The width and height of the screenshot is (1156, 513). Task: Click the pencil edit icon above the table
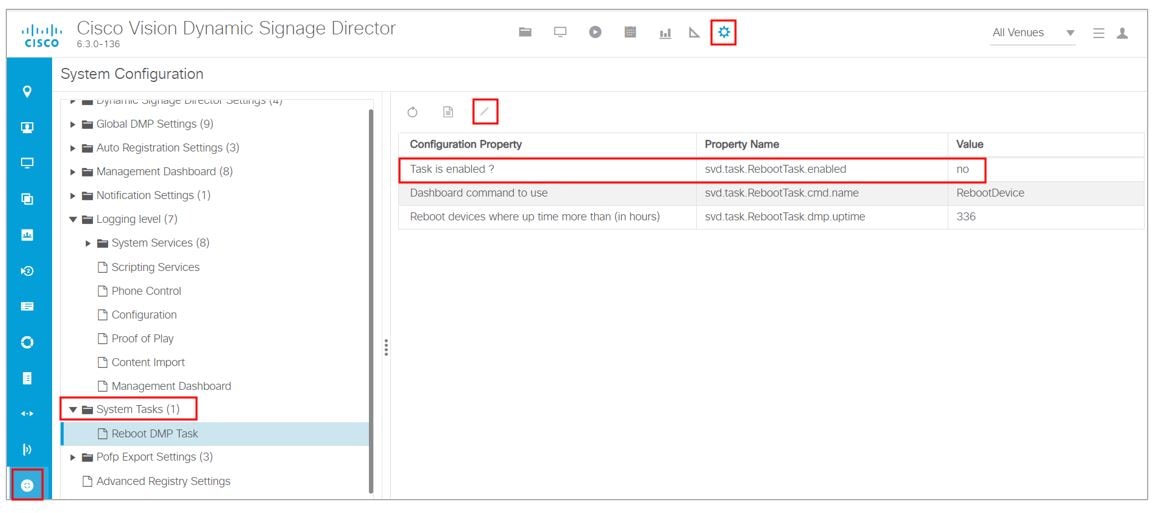click(x=484, y=112)
